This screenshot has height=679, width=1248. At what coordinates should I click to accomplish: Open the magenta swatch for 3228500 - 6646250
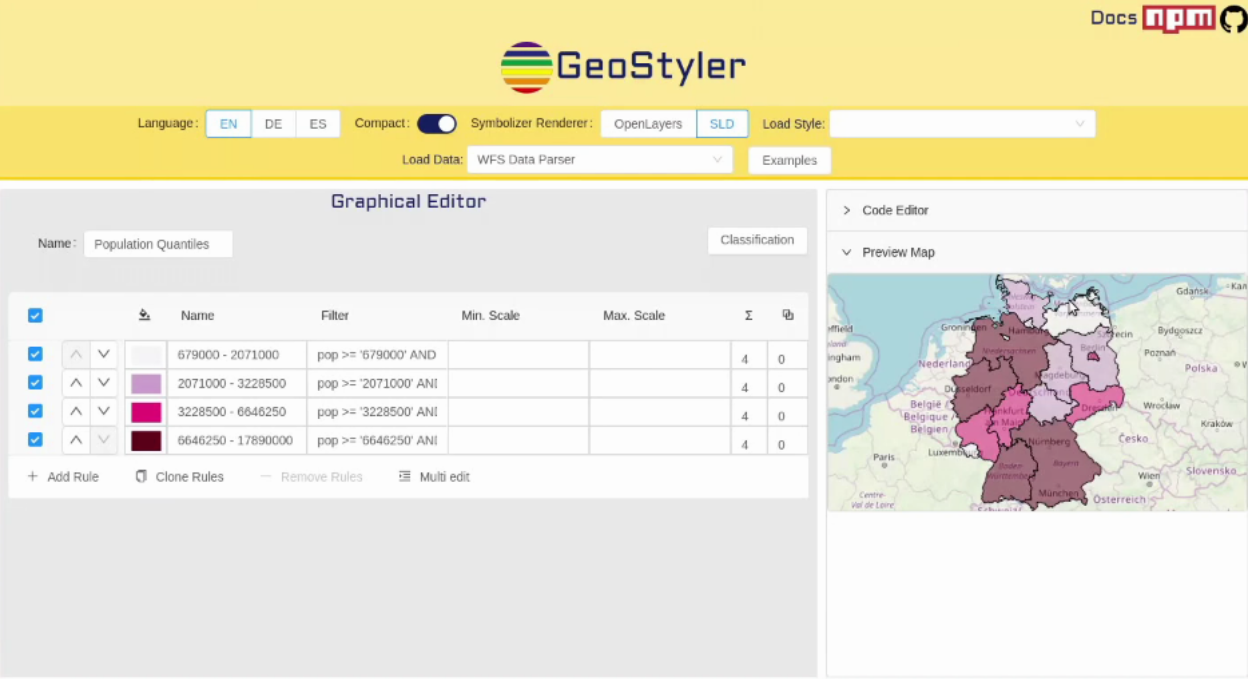point(146,412)
